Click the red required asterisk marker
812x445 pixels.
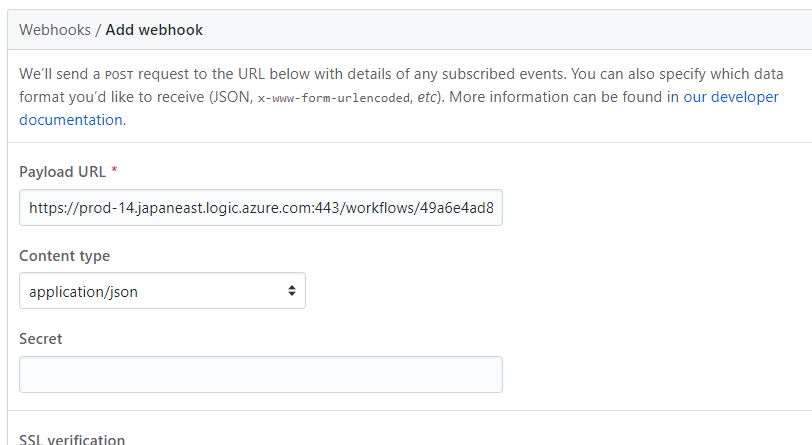pos(114,172)
